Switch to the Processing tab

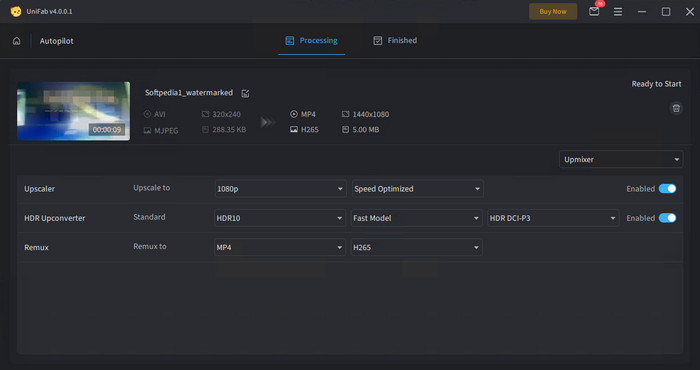[312, 41]
